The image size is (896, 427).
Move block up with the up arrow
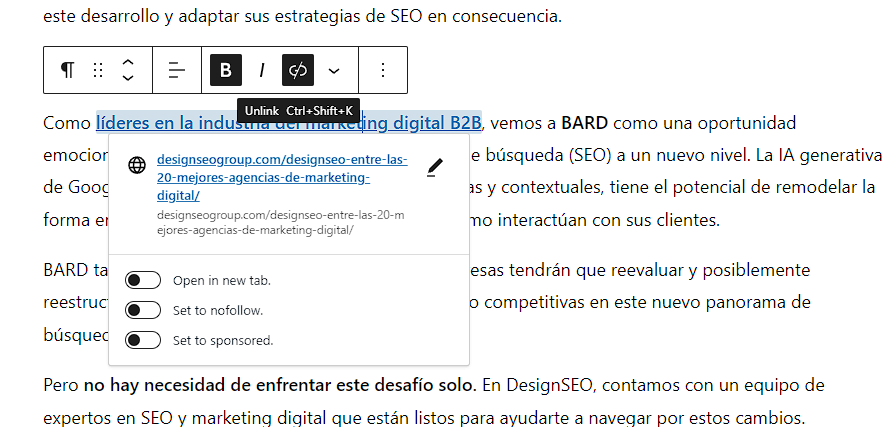click(129, 62)
